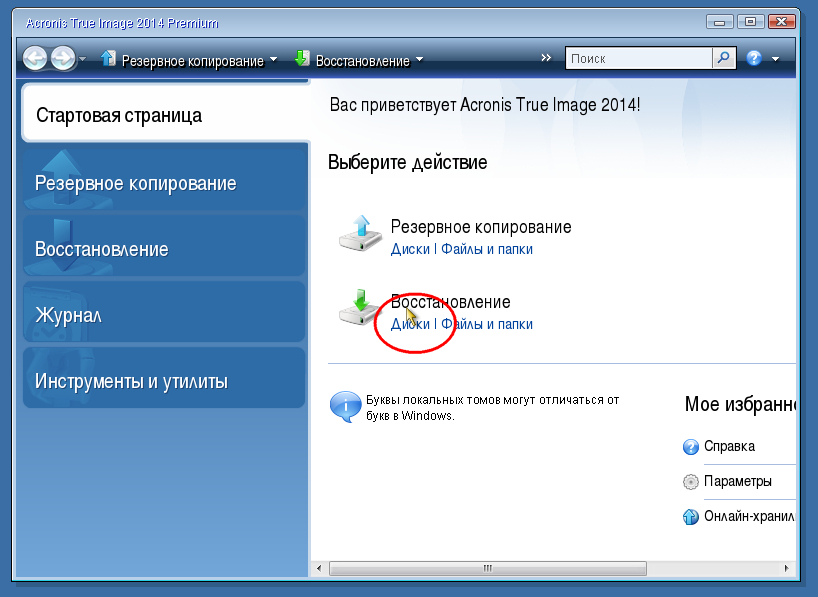Screen dimensions: 818x597
Task: Click into the Поиск search field
Action: pyautogui.click(x=638, y=59)
